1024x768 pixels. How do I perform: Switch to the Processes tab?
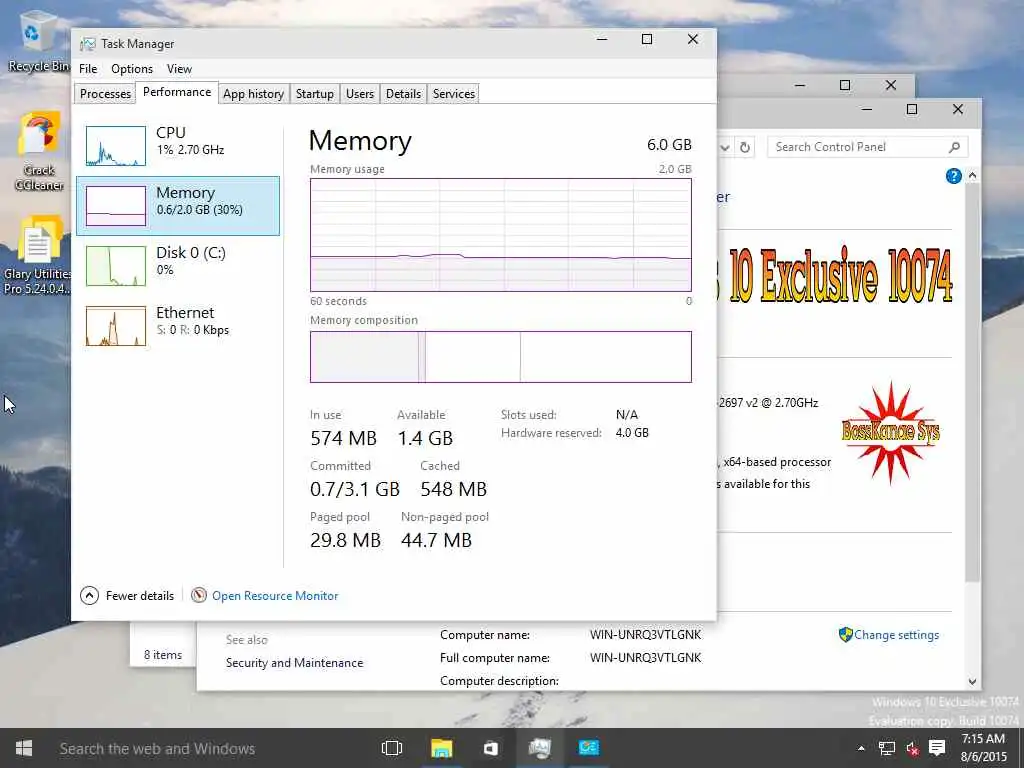point(105,94)
